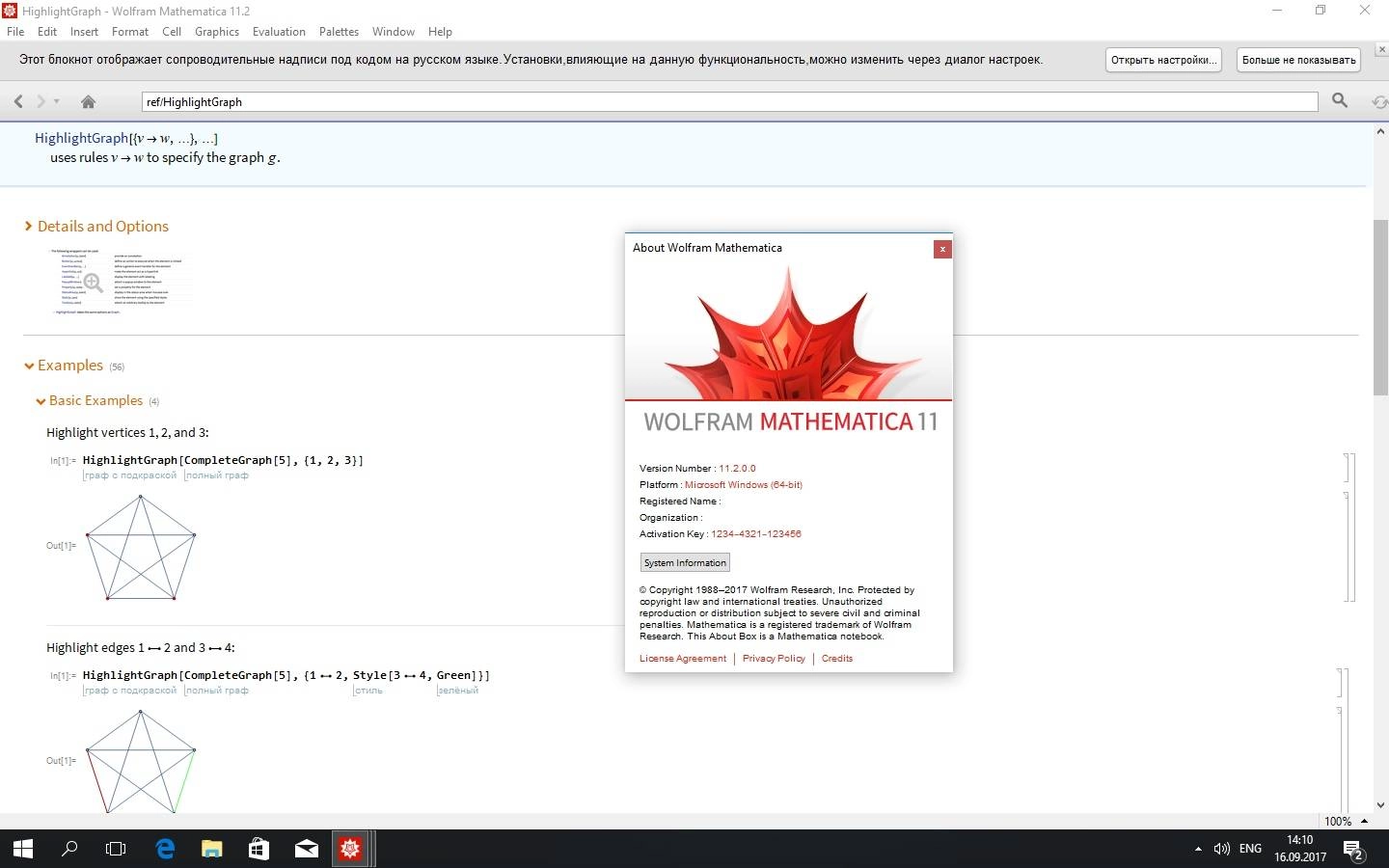Image resolution: width=1389 pixels, height=868 pixels.
Task: Open Task View on the taskbar
Action: (x=116, y=849)
